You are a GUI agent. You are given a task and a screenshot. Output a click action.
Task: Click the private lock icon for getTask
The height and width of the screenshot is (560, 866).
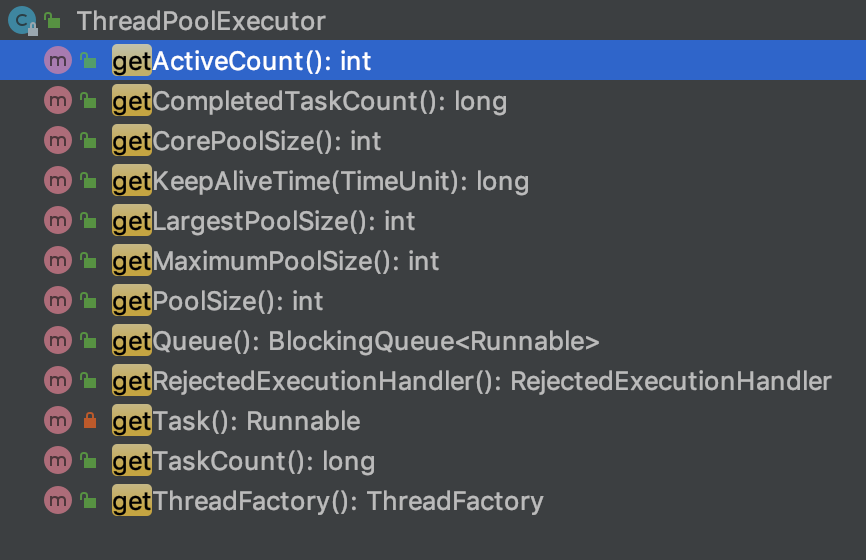tap(89, 421)
